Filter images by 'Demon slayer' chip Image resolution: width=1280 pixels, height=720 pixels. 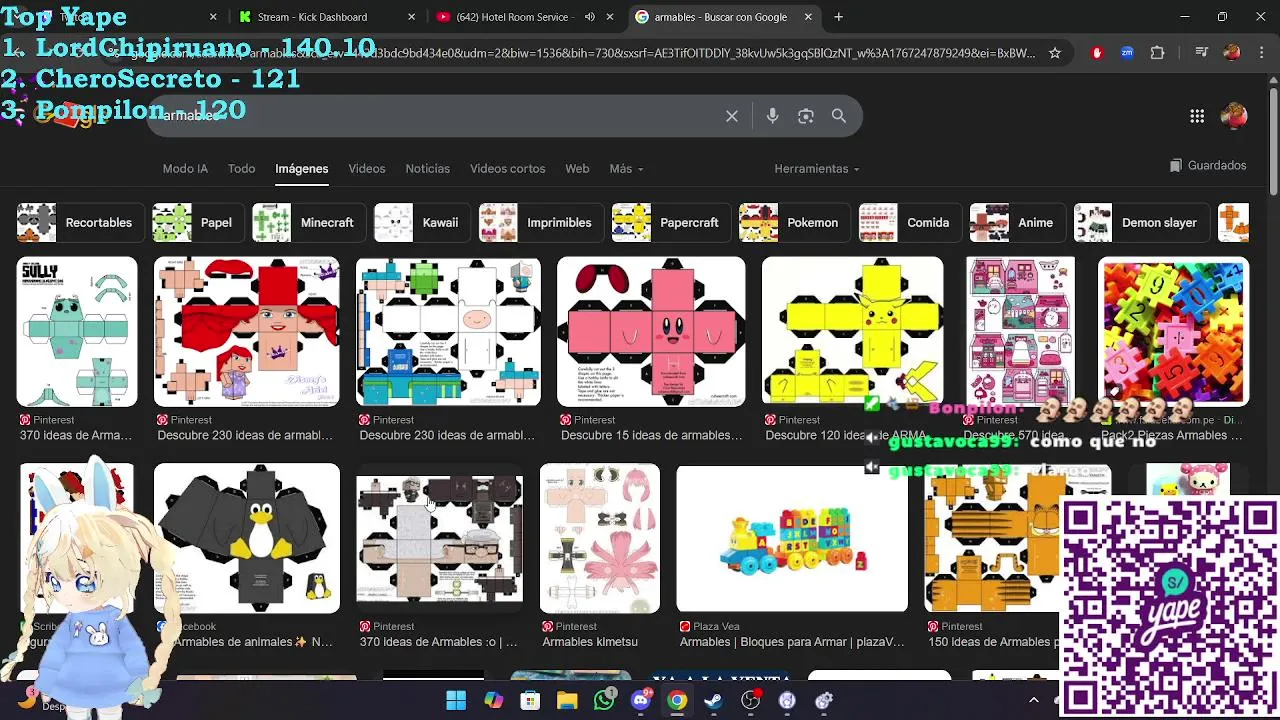tap(1141, 223)
